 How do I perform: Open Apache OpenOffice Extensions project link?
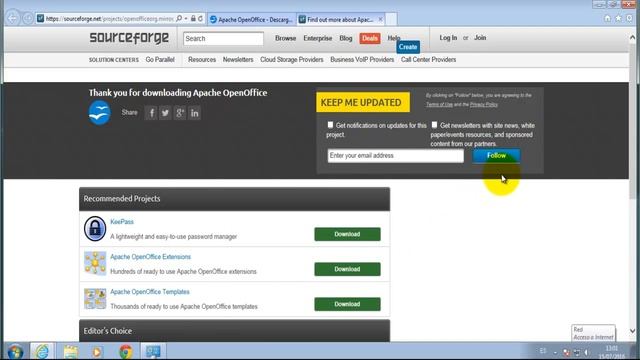(x=151, y=257)
